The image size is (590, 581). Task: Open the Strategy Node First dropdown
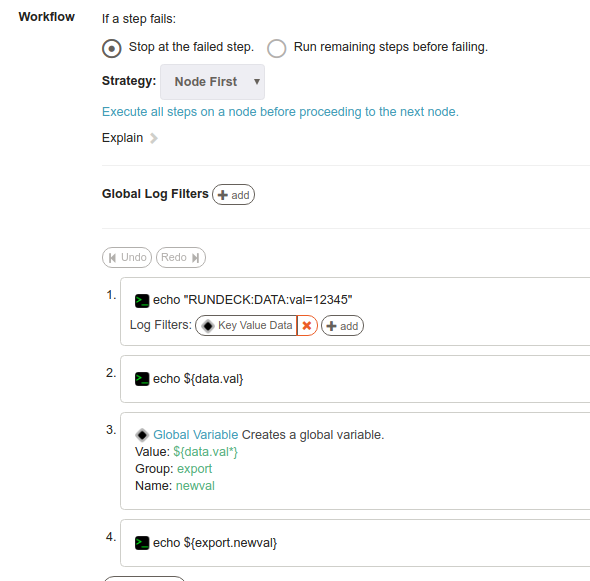[x=212, y=82]
